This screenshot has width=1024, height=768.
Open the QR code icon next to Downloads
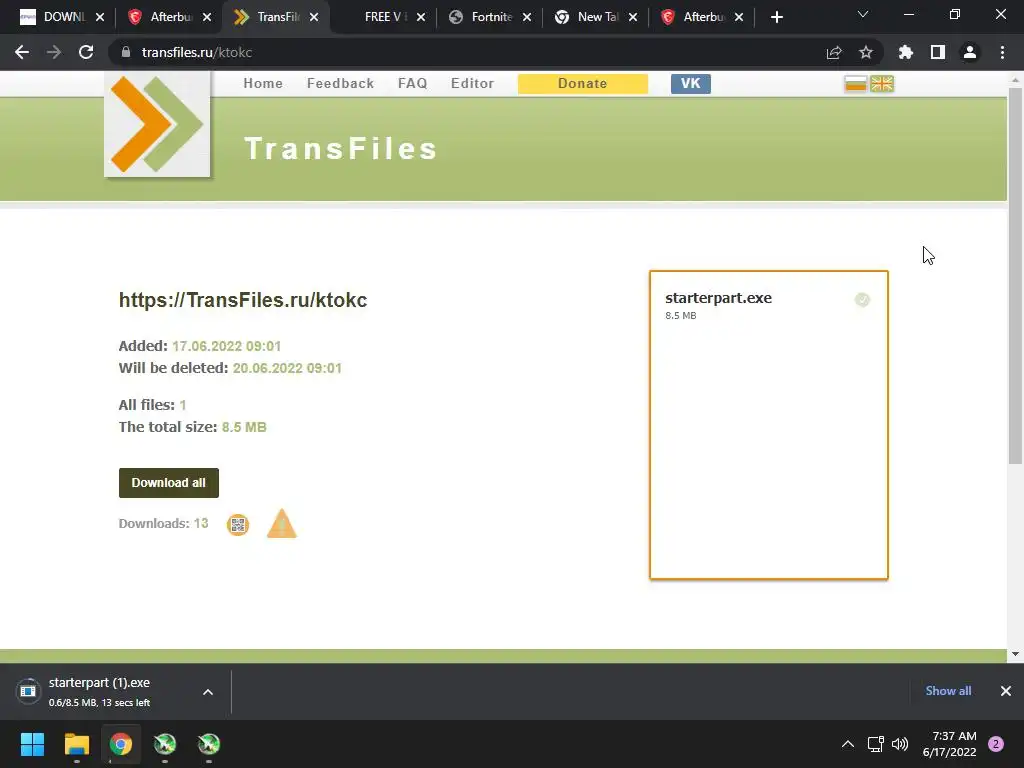click(238, 524)
